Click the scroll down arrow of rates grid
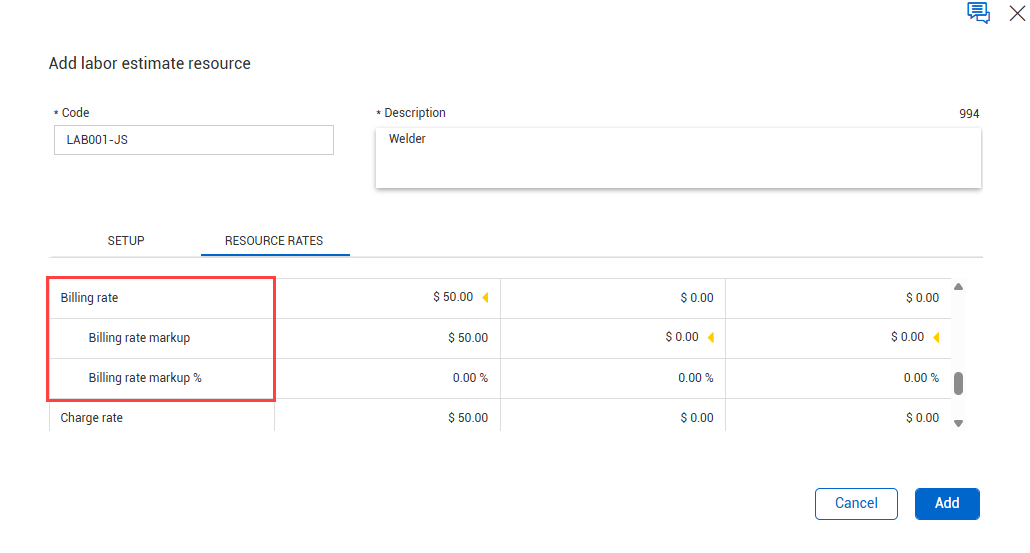This screenshot has height=553, width=1030. point(958,423)
